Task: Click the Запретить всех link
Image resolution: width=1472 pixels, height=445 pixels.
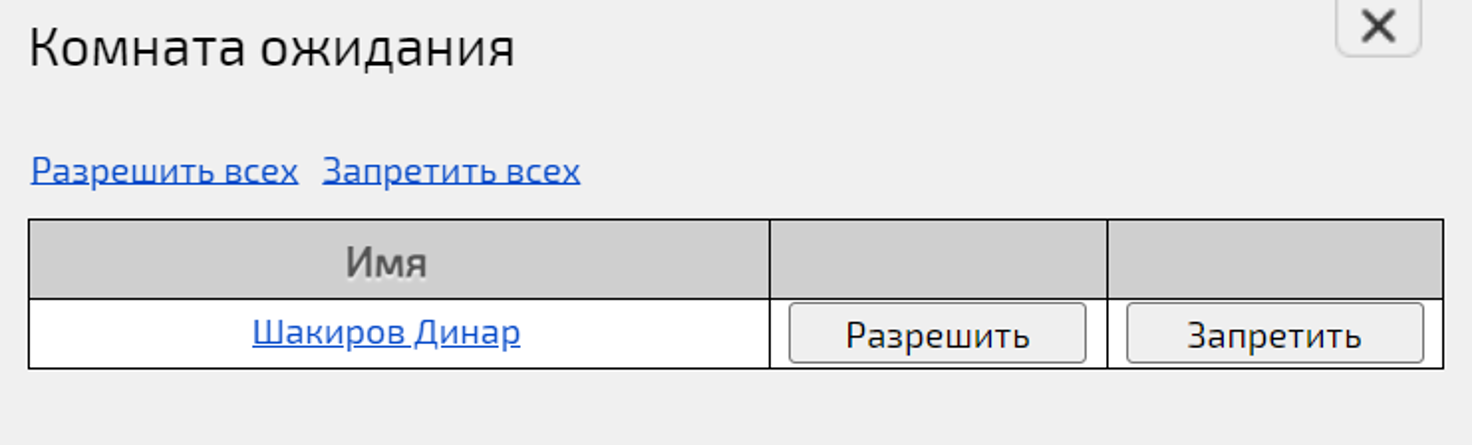Action: (451, 171)
